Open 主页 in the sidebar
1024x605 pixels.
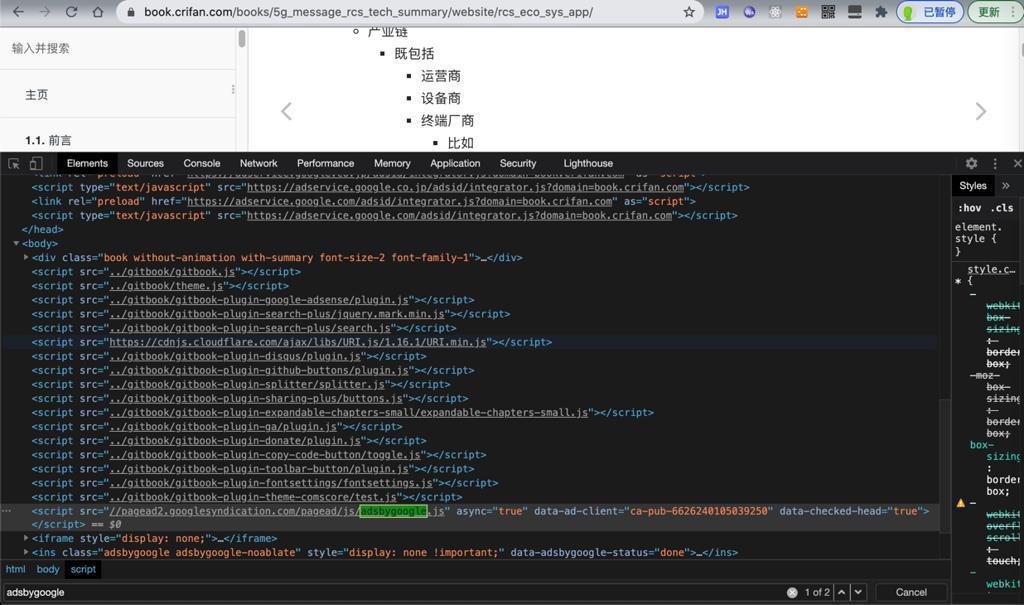pyautogui.click(x=37, y=95)
